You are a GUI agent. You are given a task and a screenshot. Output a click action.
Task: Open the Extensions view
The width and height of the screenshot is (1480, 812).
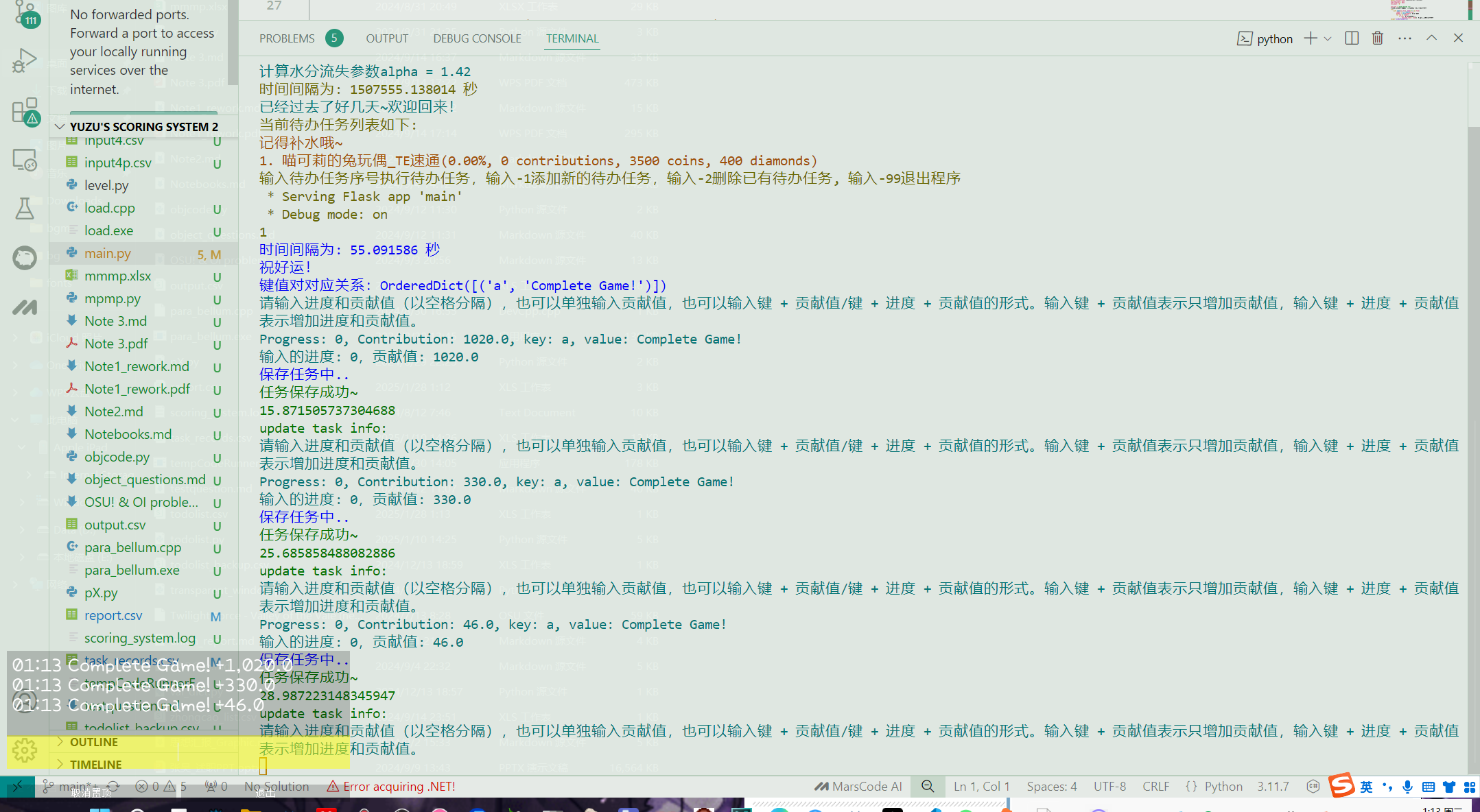(x=24, y=110)
